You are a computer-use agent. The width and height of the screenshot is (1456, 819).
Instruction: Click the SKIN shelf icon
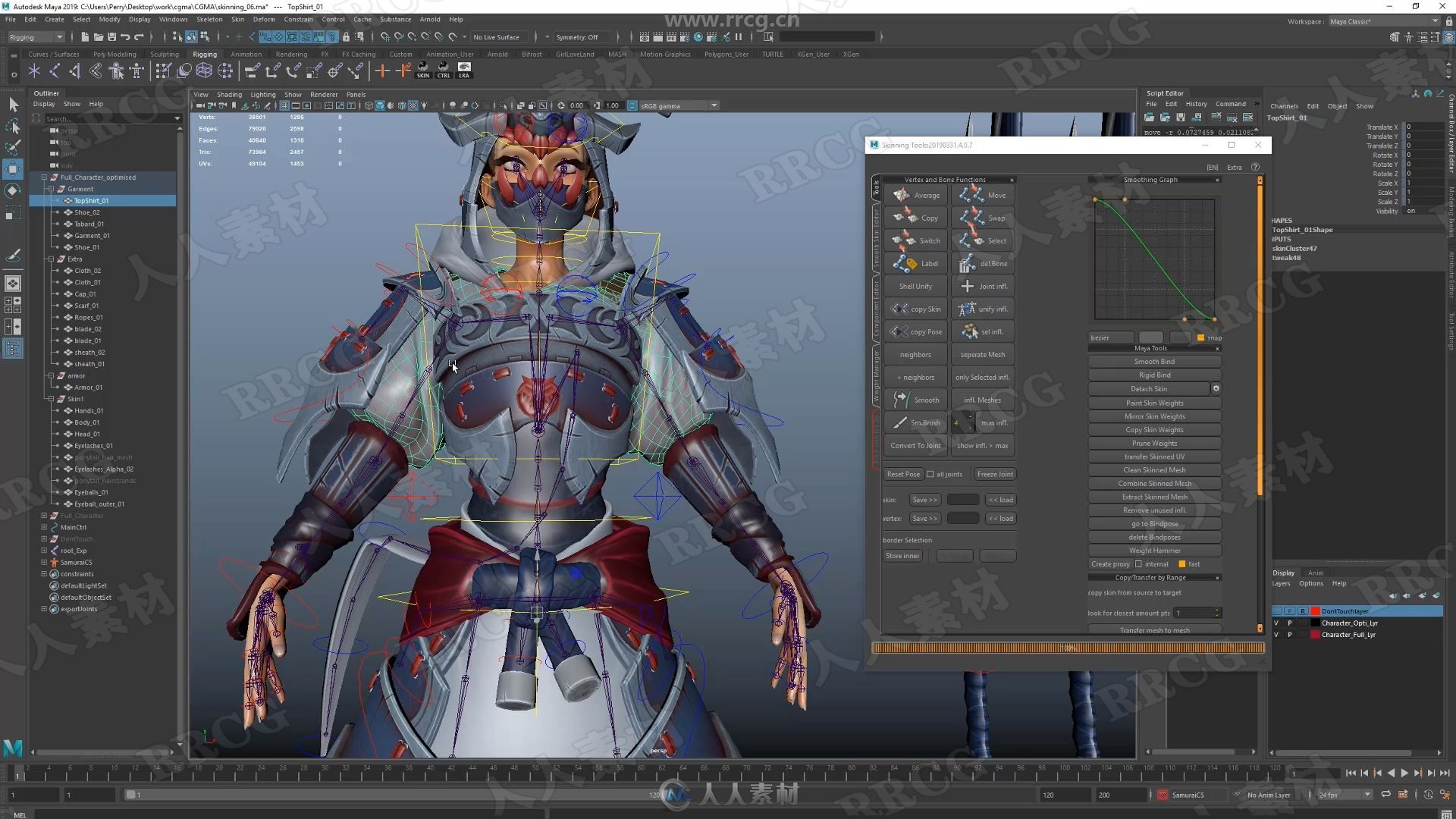423,71
